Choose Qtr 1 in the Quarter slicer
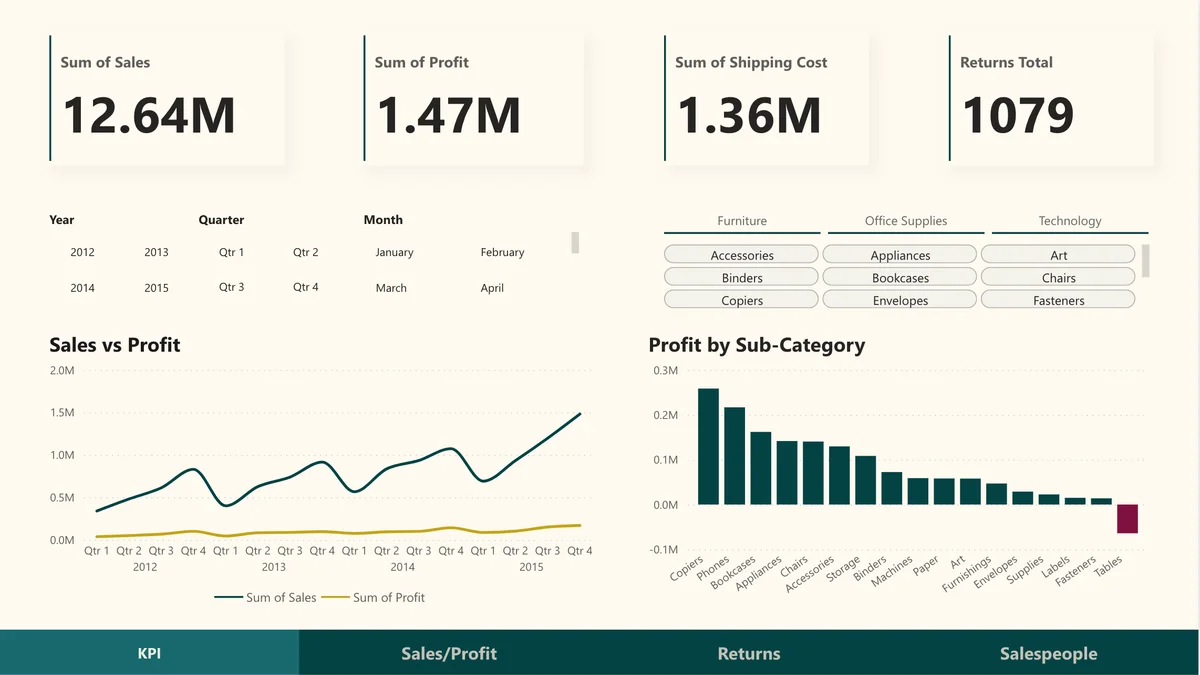Screen dimensions: 1200x675 pyautogui.click(x=231, y=252)
